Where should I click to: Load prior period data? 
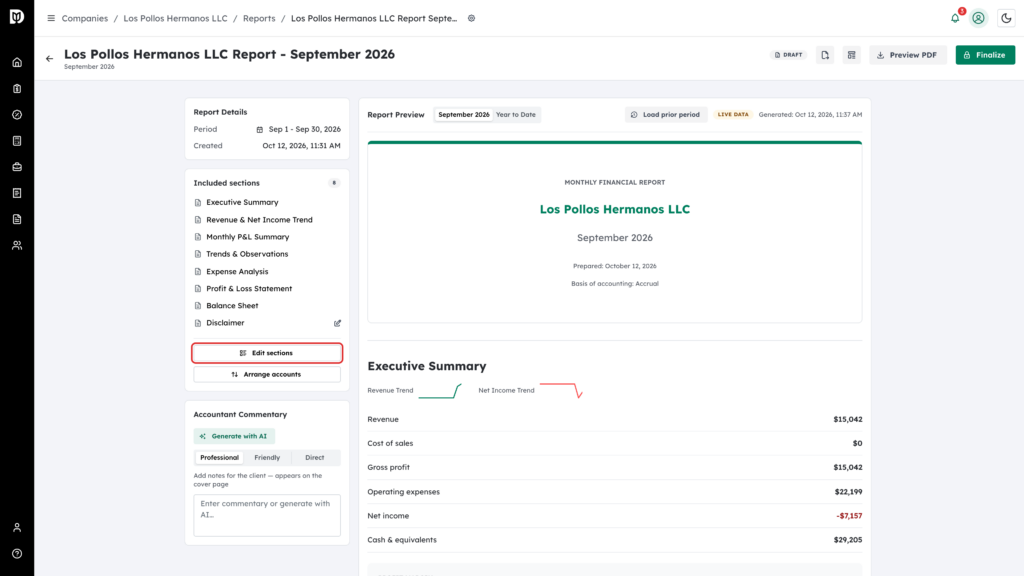click(665, 115)
